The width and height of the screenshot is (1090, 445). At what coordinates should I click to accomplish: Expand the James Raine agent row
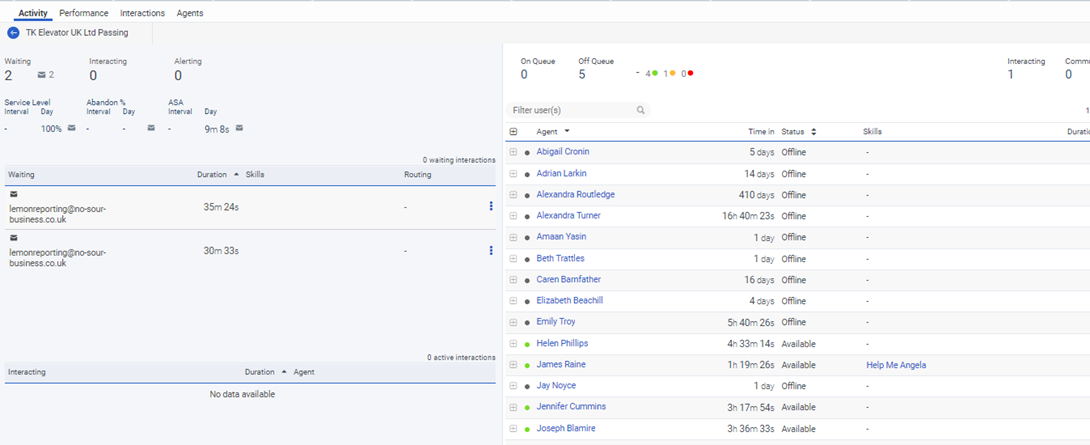coord(513,365)
